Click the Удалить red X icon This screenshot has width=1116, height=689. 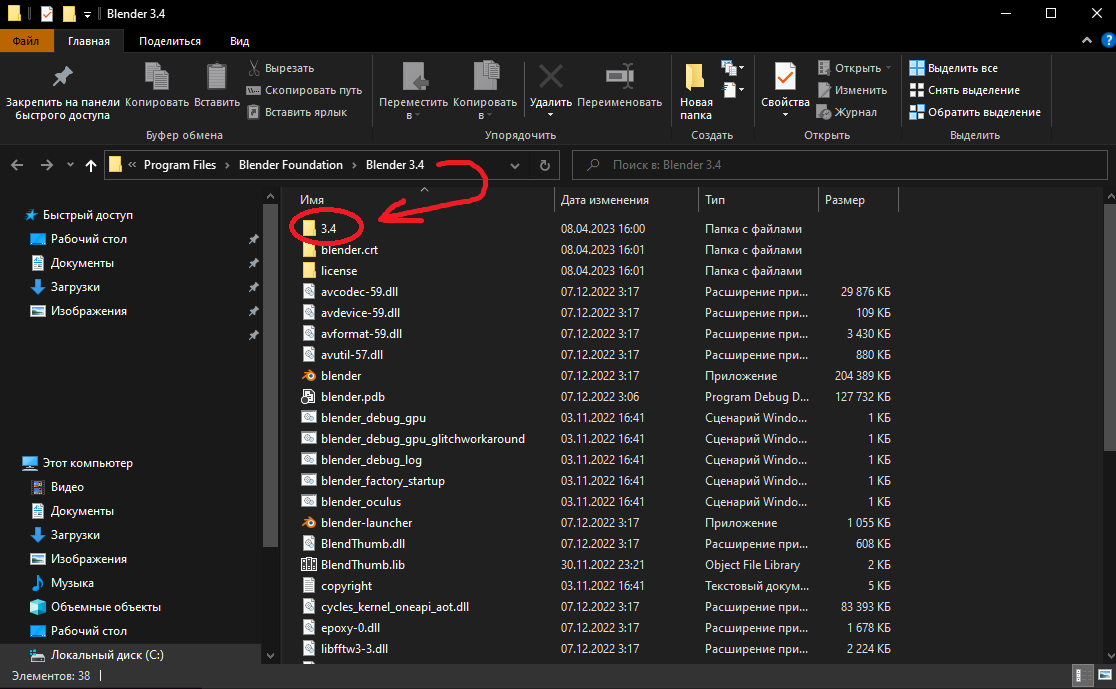(550, 77)
